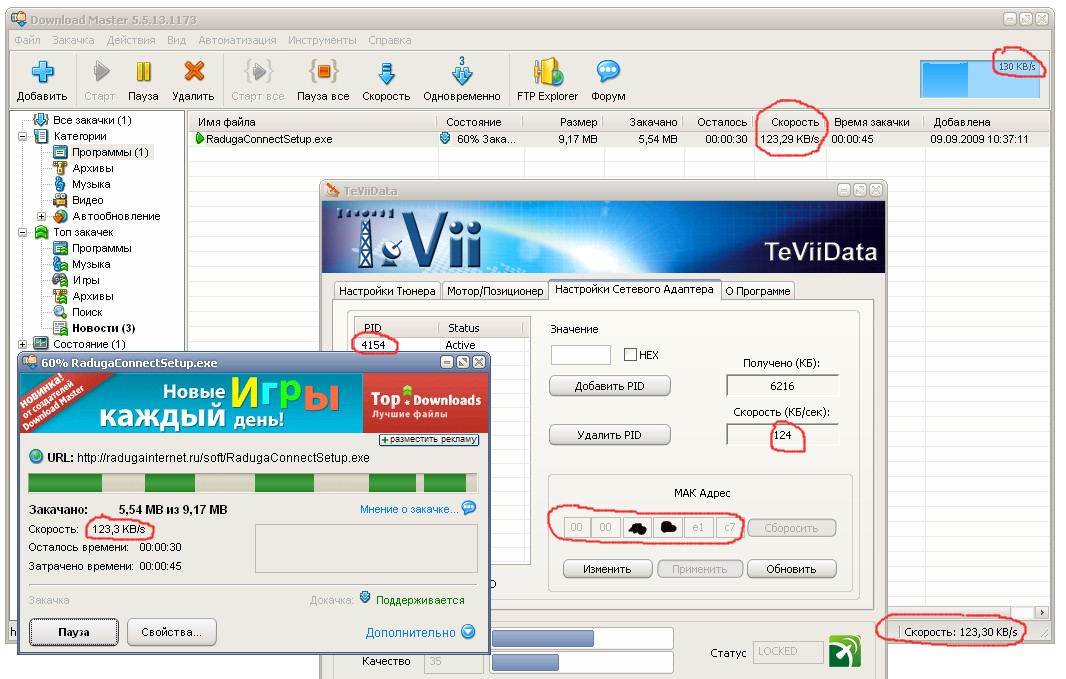Click the Значение input field
Viewport: 1066px width, 679px height.
coord(581,355)
